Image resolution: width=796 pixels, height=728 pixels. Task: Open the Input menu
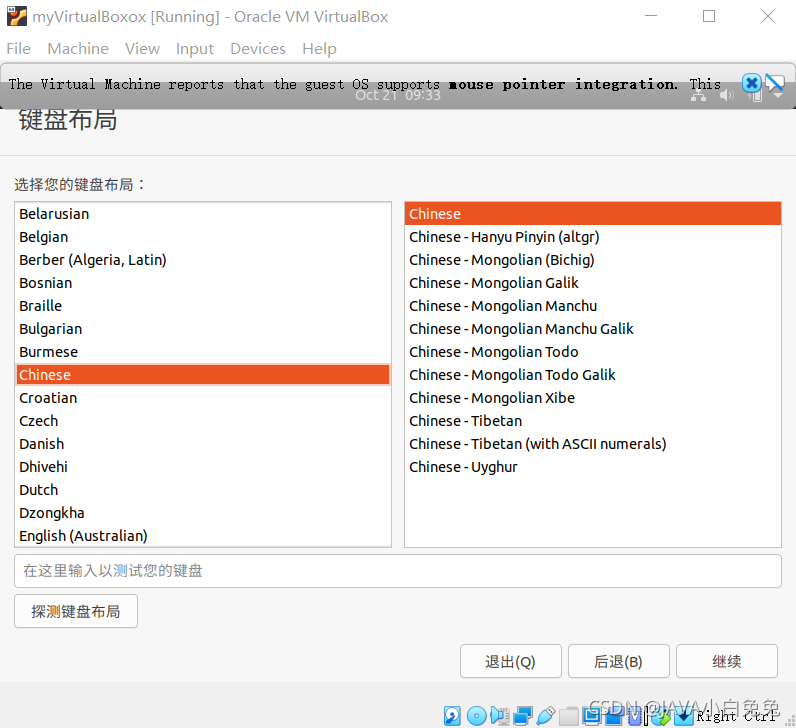click(x=195, y=49)
